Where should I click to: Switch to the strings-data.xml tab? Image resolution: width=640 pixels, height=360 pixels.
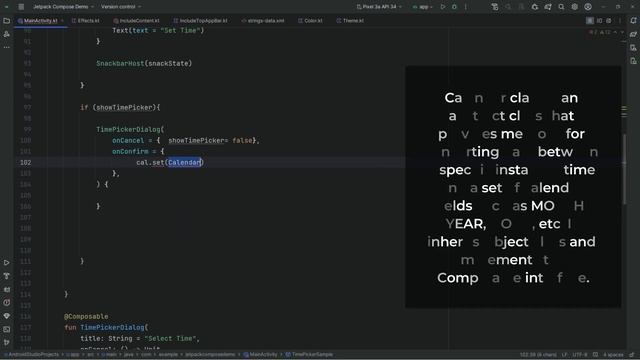coord(262,21)
